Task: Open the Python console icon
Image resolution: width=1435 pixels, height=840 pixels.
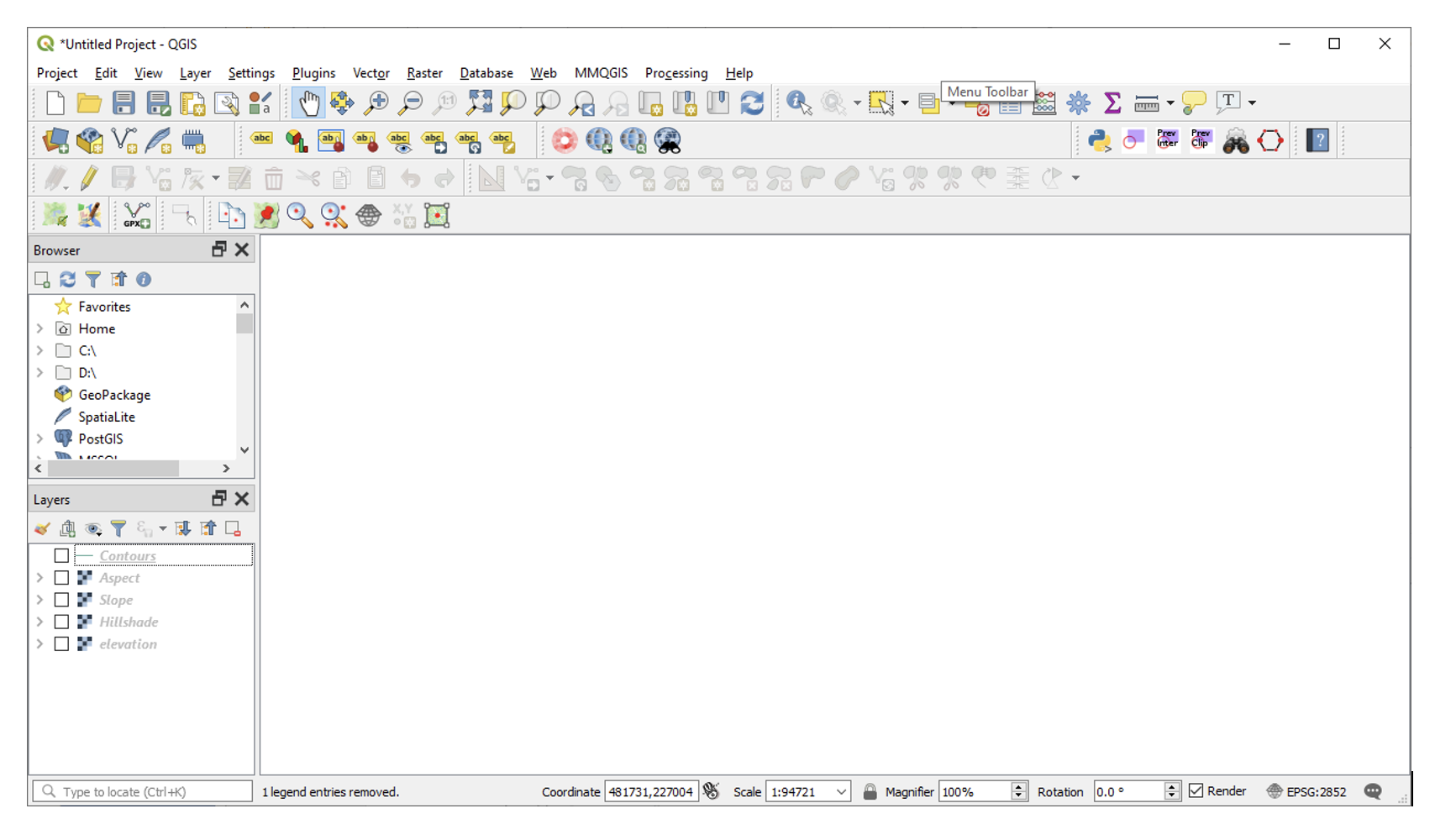Action: 1099,140
